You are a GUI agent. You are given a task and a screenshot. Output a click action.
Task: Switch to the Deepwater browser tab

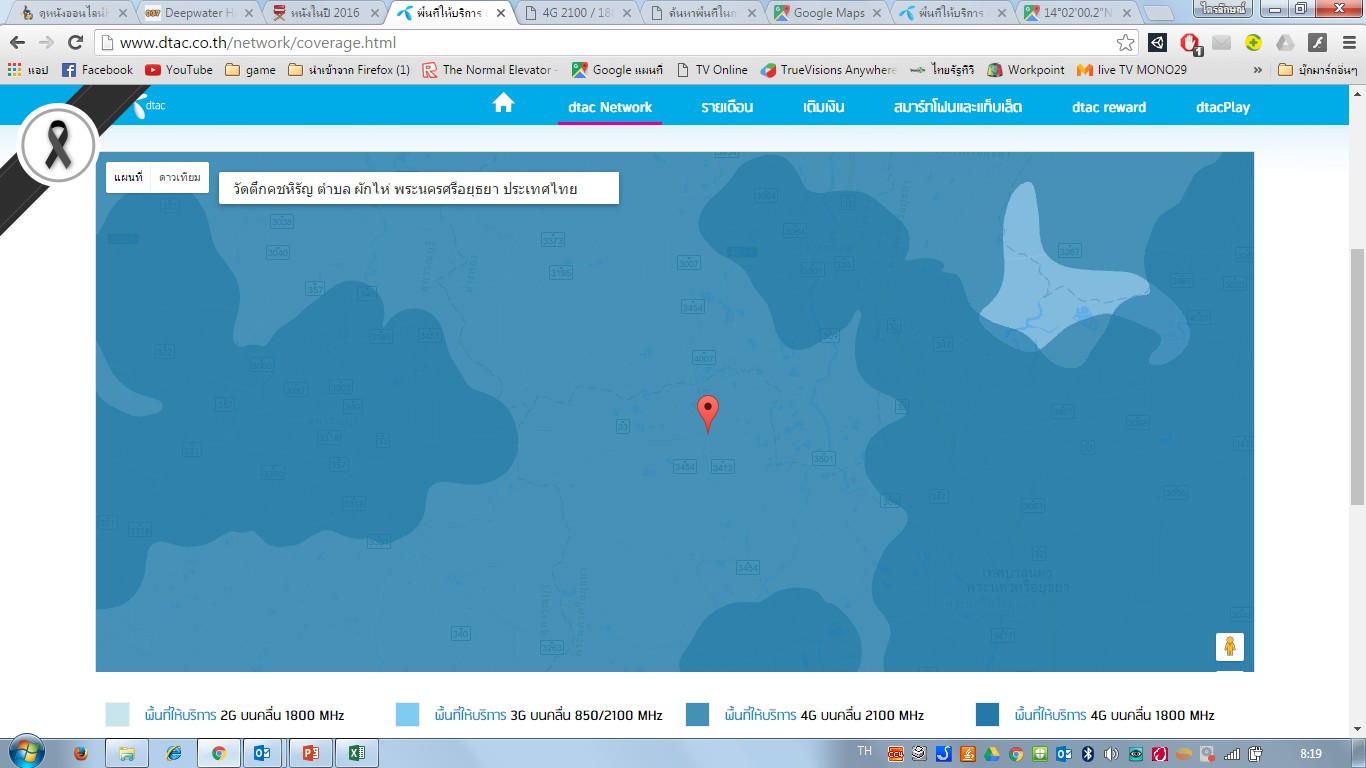click(x=196, y=13)
